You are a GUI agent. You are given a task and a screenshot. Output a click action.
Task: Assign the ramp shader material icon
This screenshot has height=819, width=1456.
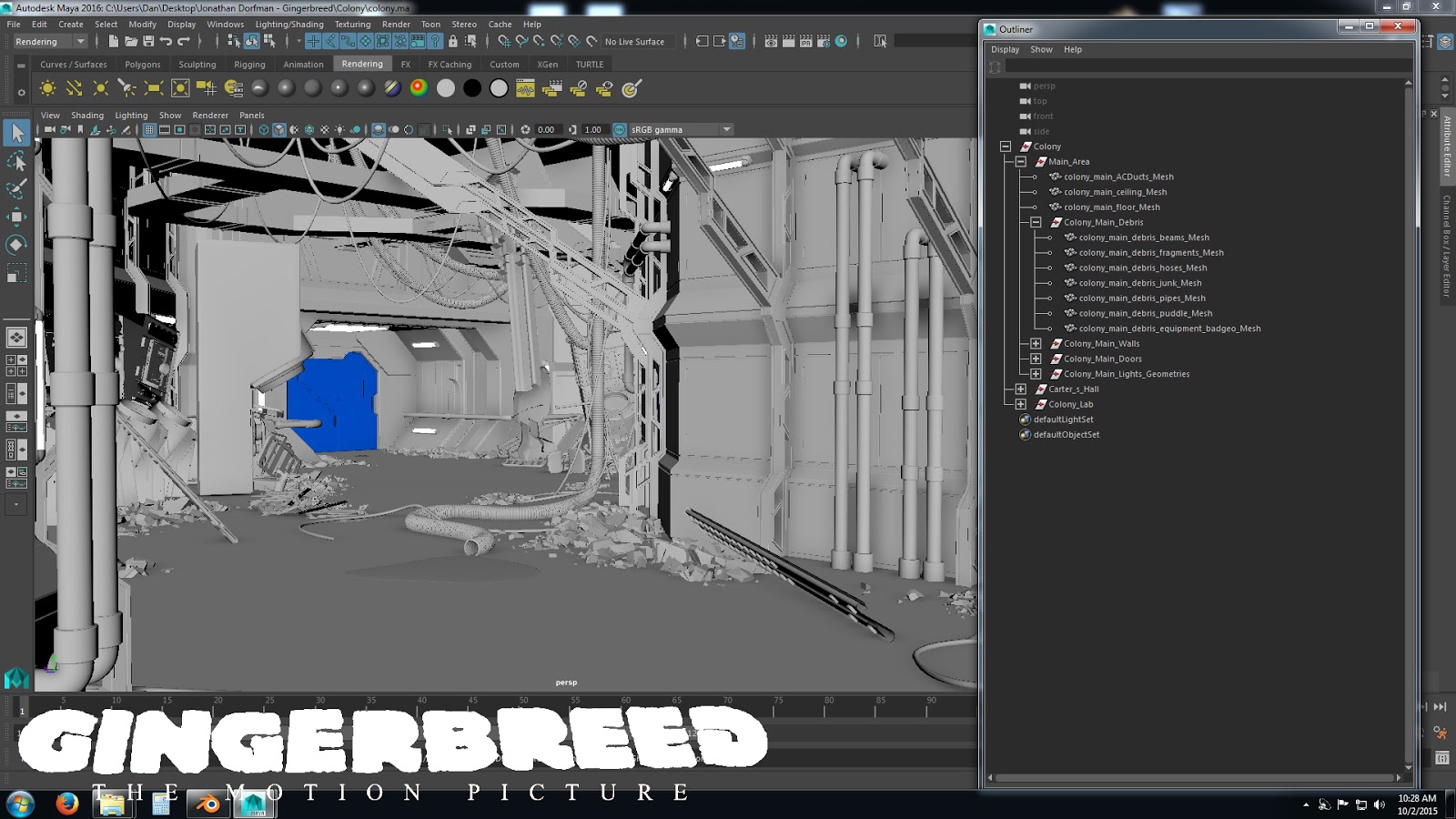(x=419, y=88)
